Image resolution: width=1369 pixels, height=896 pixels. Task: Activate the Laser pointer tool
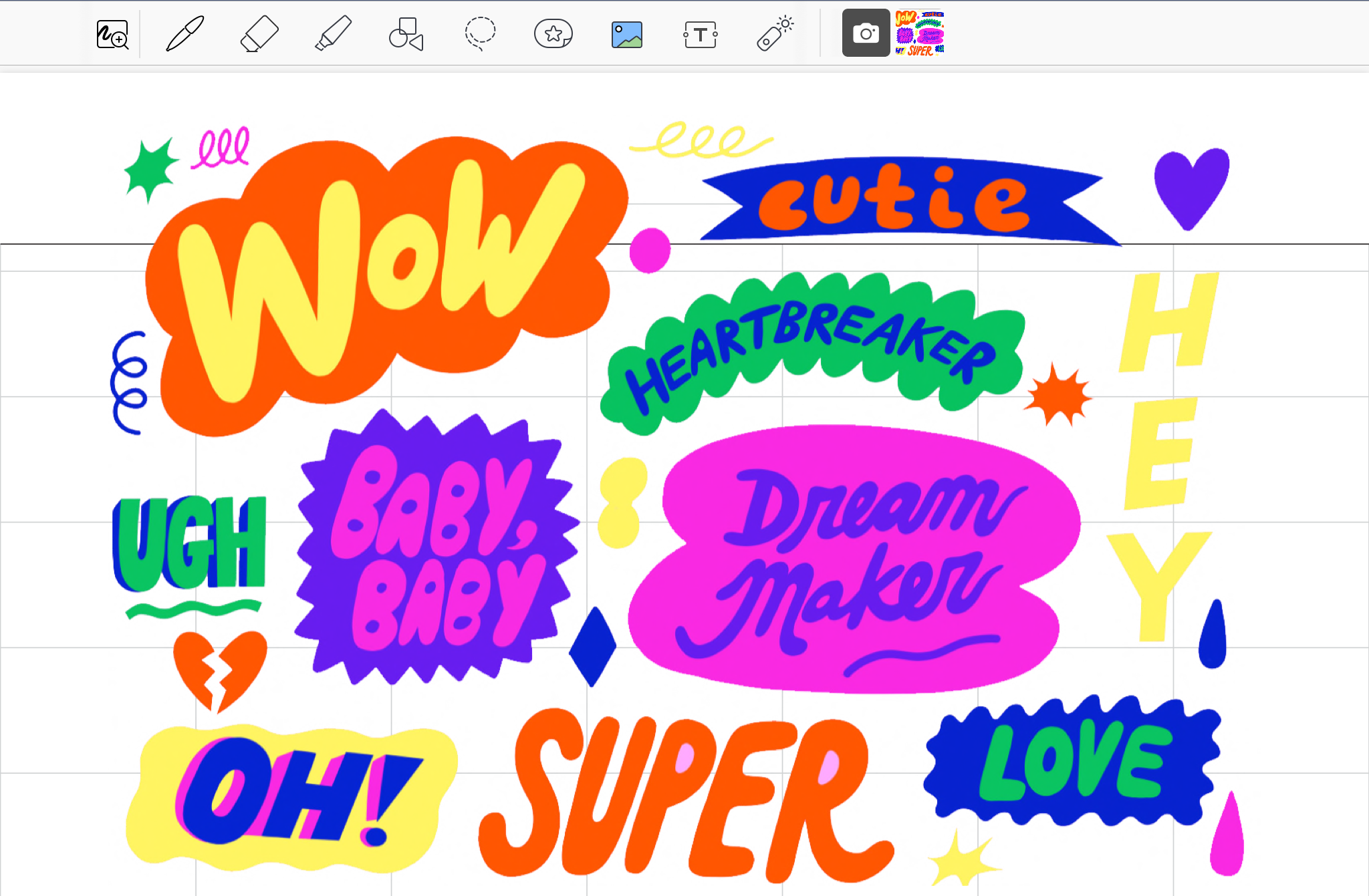(774, 34)
